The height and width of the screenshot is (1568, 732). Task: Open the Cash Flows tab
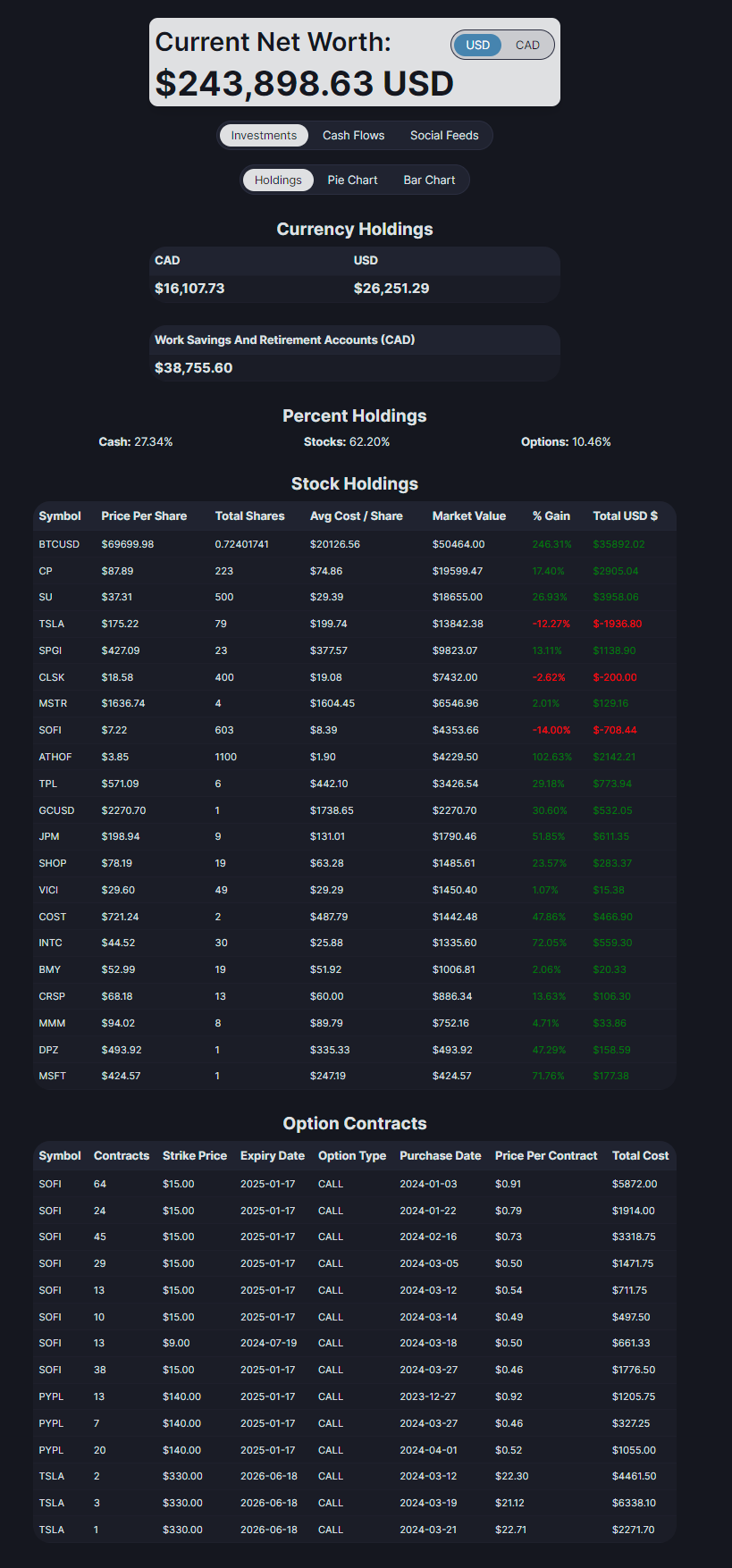click(x=353, y=135)
